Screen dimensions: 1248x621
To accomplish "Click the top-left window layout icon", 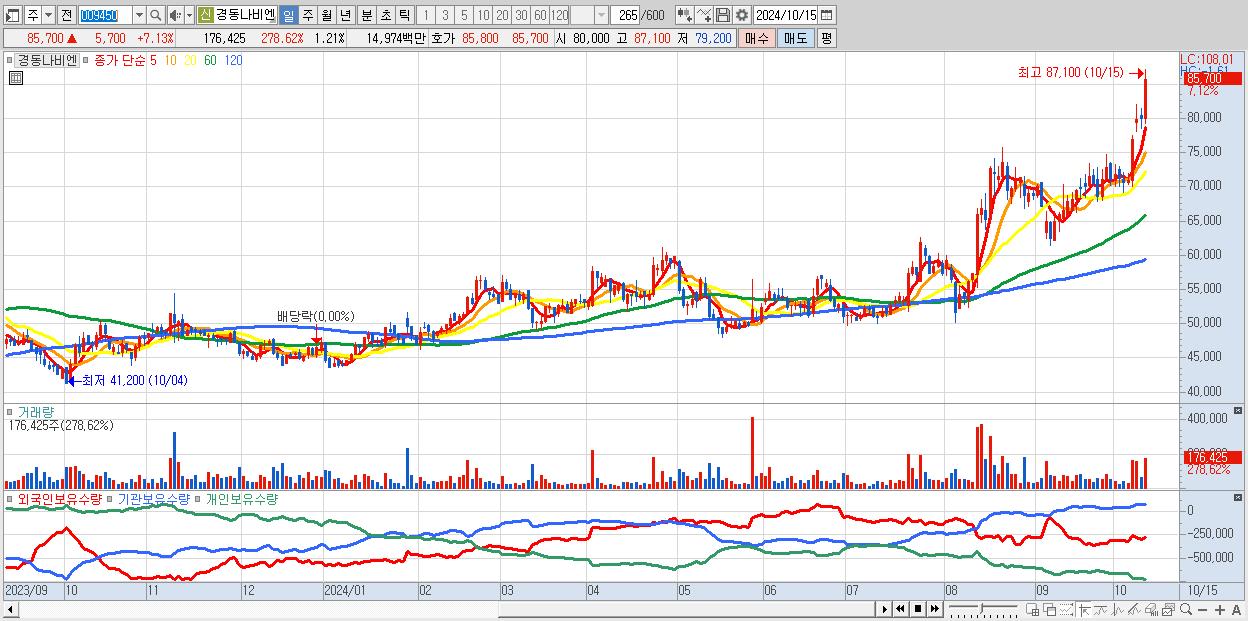I will (13, 15).
